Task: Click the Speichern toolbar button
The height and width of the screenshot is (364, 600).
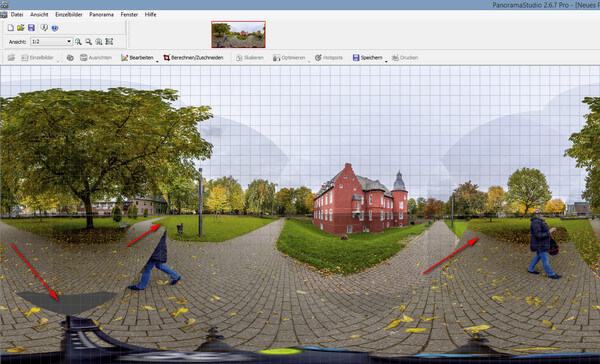Action: click(367, 58)
